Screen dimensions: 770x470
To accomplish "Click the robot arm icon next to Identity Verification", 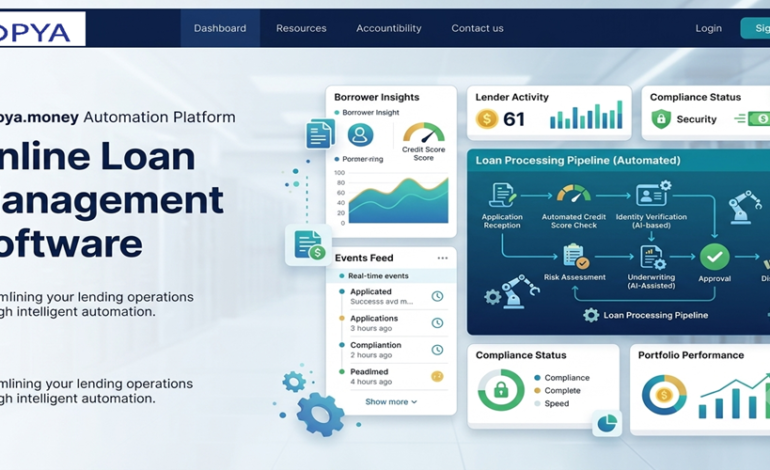I will (x=745, y=207).
